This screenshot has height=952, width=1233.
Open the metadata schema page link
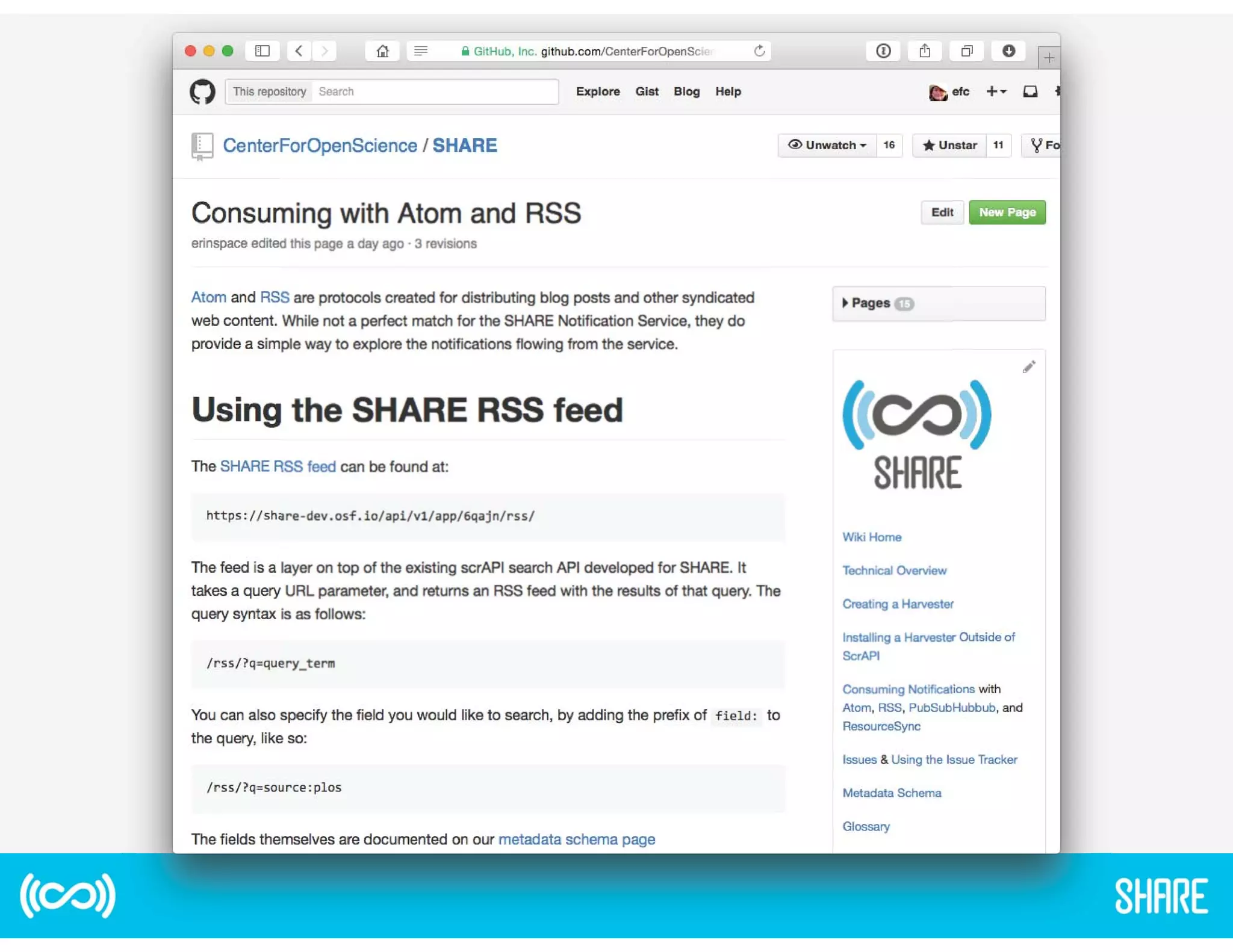click(x=576, y=839)
